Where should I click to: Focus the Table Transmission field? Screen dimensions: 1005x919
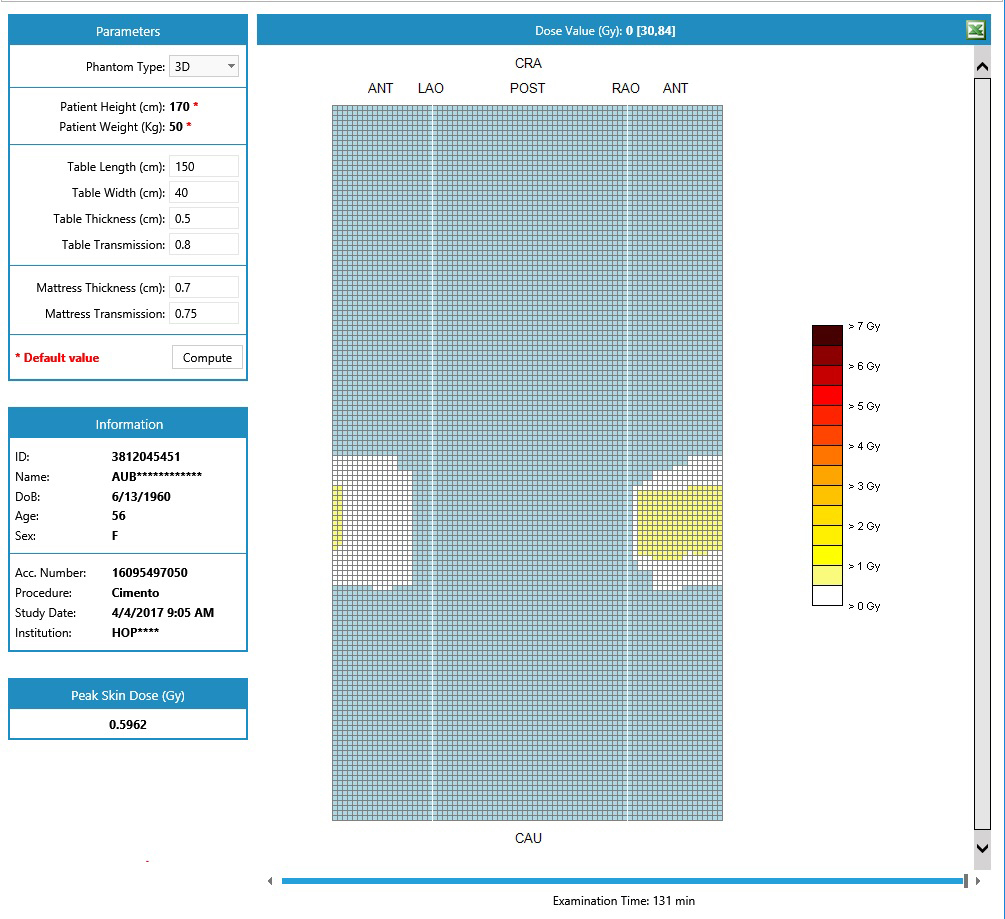pos(204,245)
